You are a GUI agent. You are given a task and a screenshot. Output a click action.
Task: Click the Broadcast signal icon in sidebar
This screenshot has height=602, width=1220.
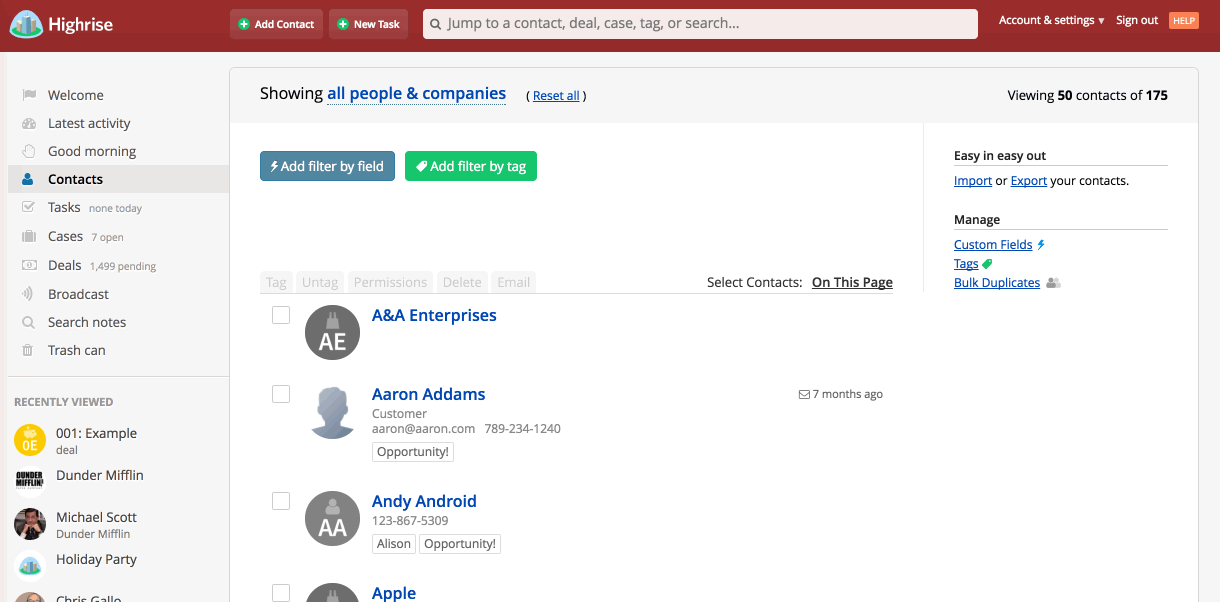[x=29, y=294]
